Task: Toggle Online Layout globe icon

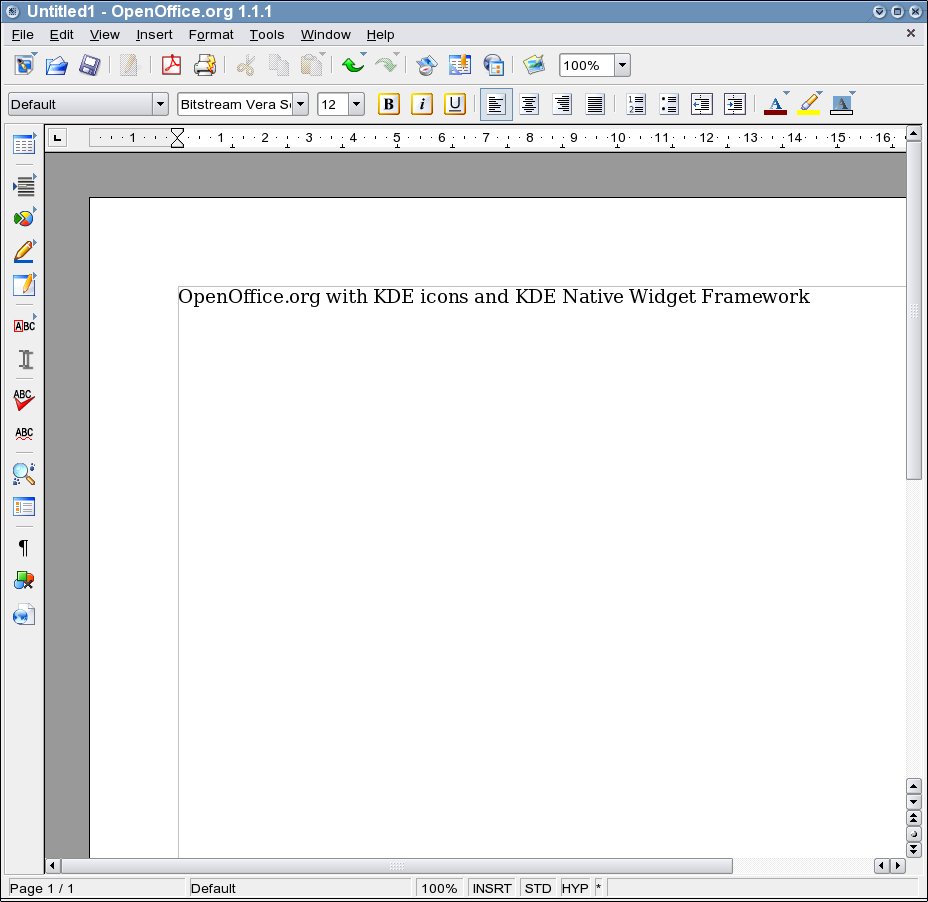Action: click(24, 614)
